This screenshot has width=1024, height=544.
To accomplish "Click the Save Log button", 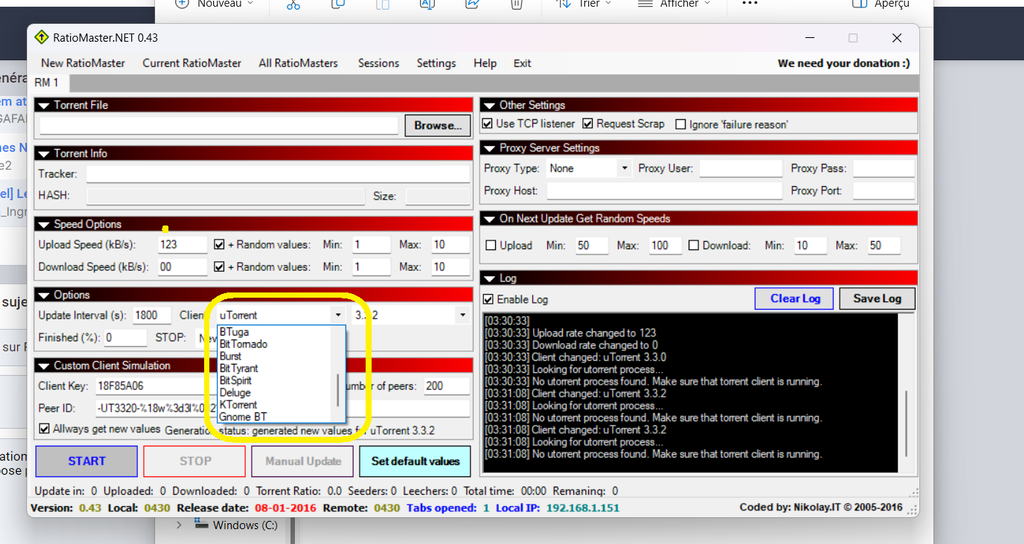I will (877, 298).
